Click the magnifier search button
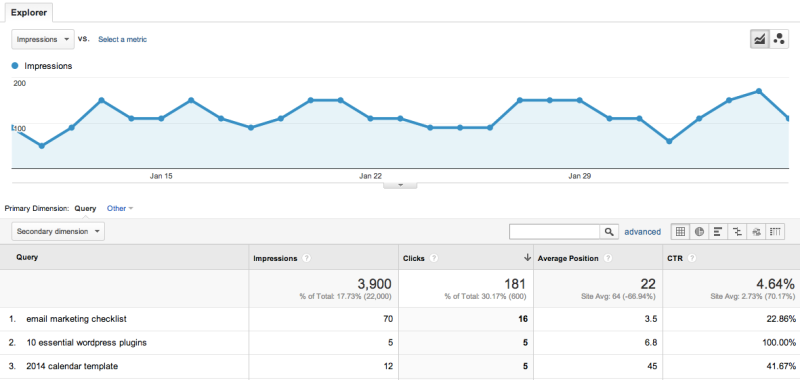This screenshot has height=380, width=800. click(x=609, y=232)
